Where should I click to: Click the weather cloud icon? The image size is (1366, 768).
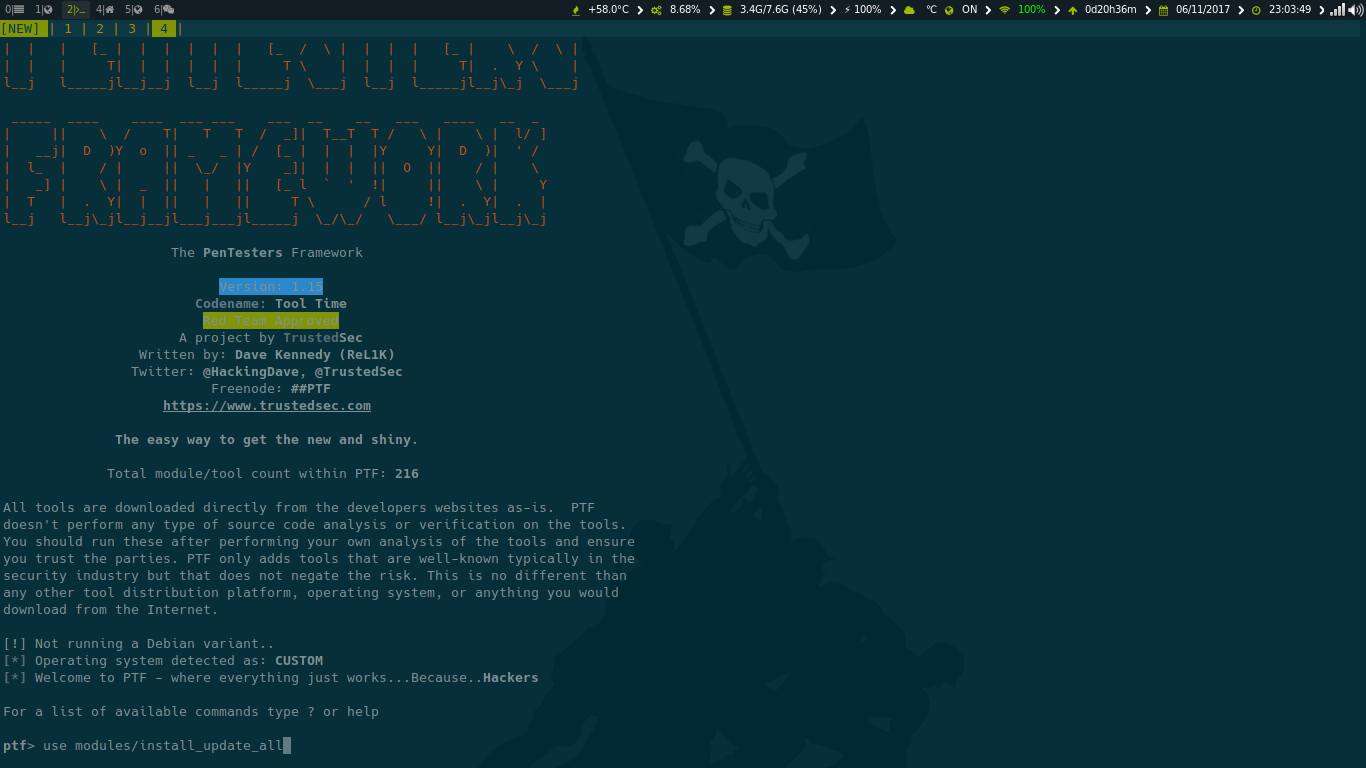tap(909, 10)
